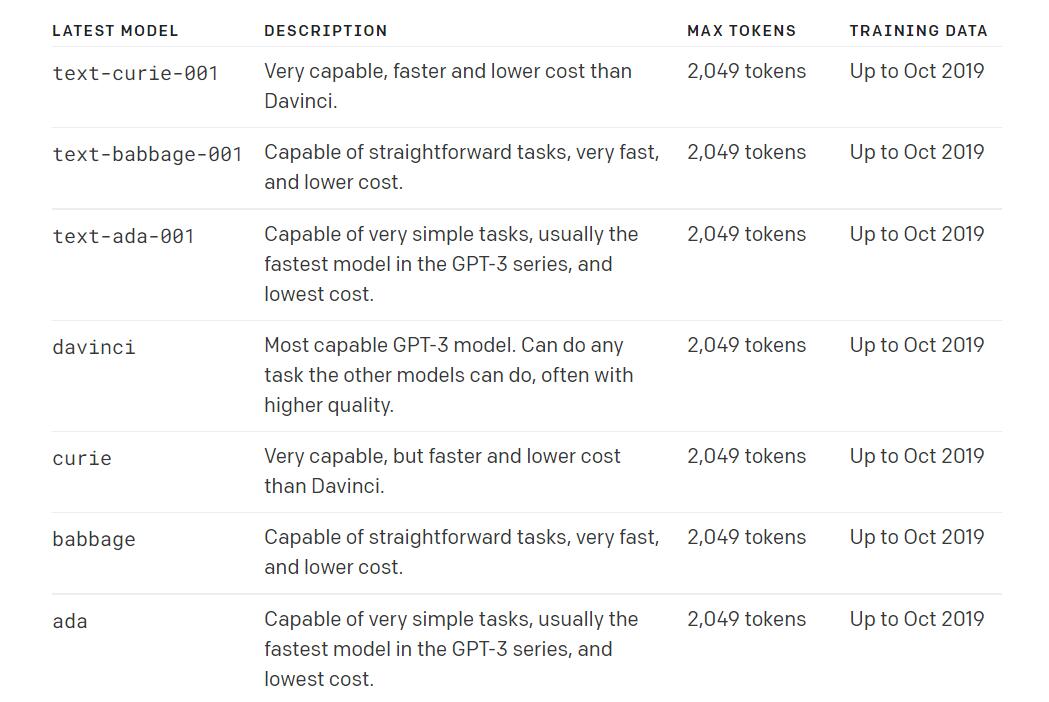1049x702 pixels.
Task: Click the max tokens value for davinci
Action: tap(746, 345)
